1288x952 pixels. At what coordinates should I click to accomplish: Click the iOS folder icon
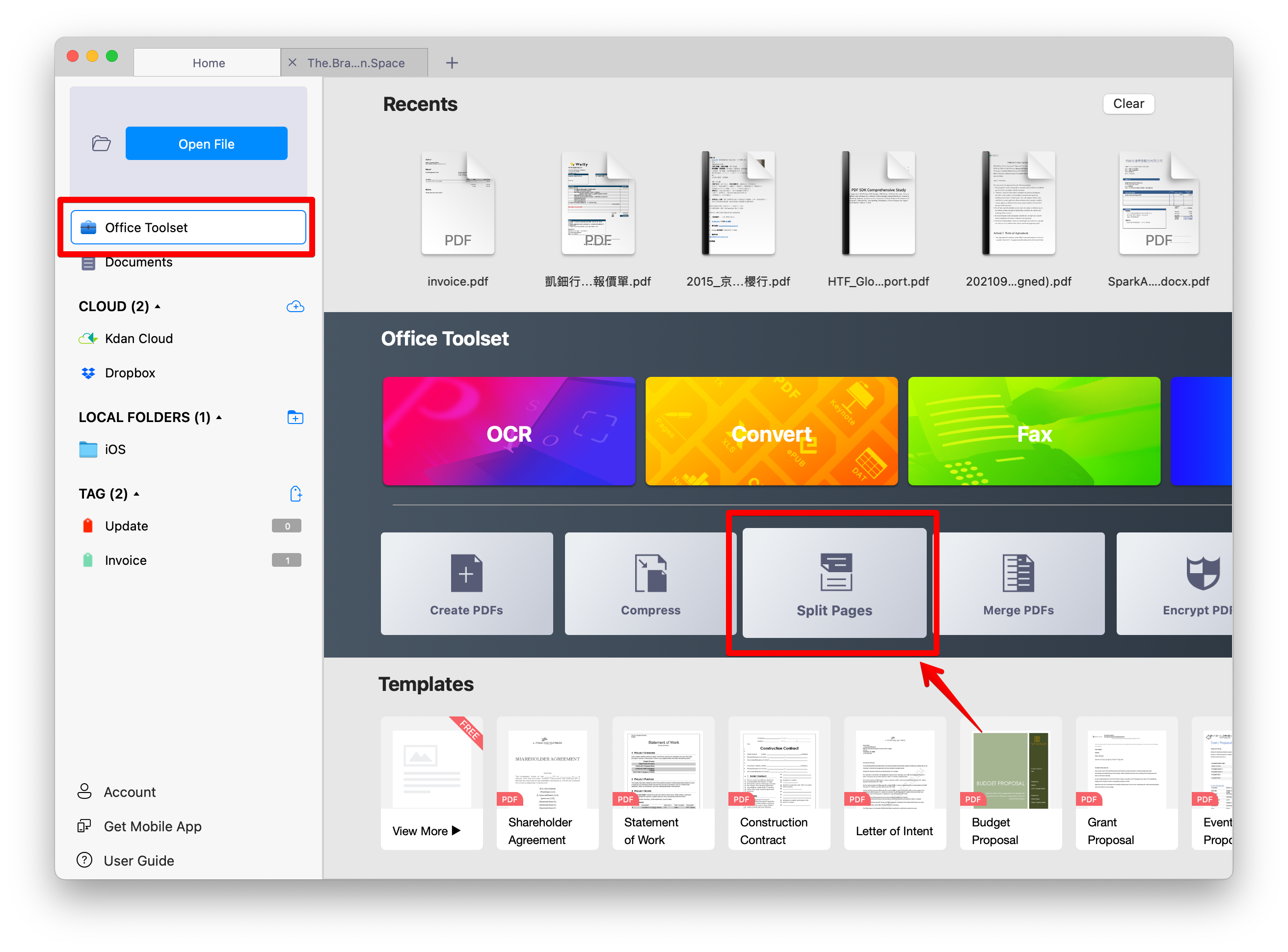click(88, 450)
